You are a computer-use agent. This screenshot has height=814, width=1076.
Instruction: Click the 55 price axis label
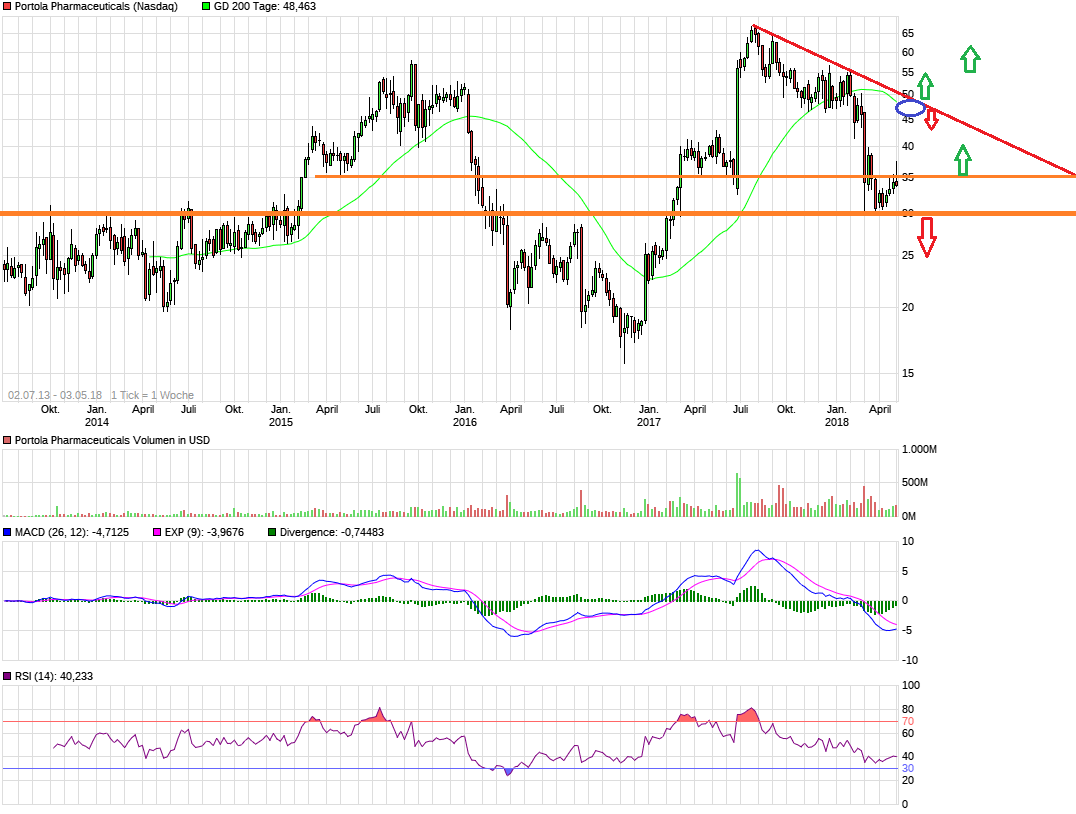tap(908, 72)
